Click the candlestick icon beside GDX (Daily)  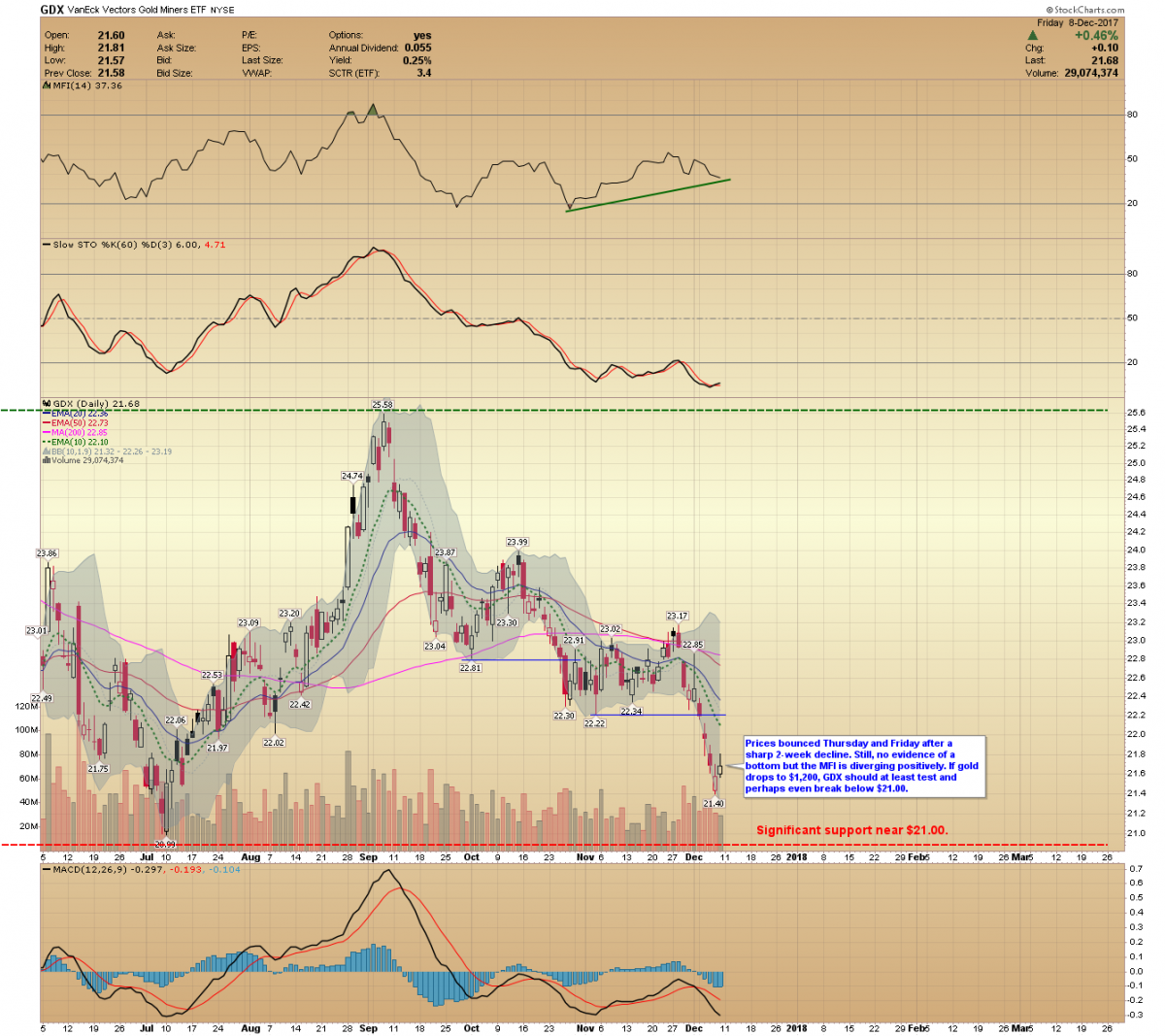click(46, 404)
